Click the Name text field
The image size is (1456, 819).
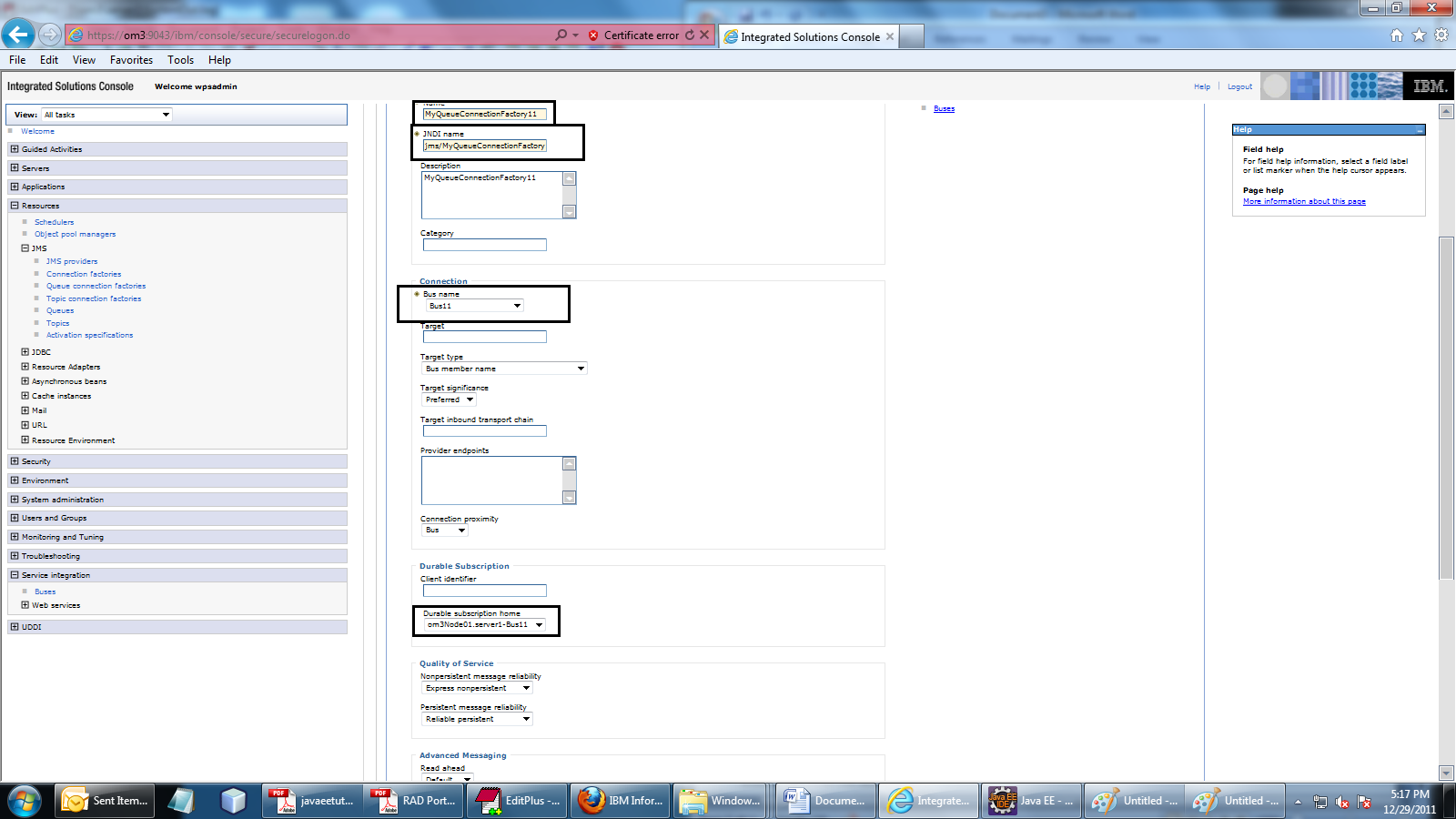click(485, 114)
